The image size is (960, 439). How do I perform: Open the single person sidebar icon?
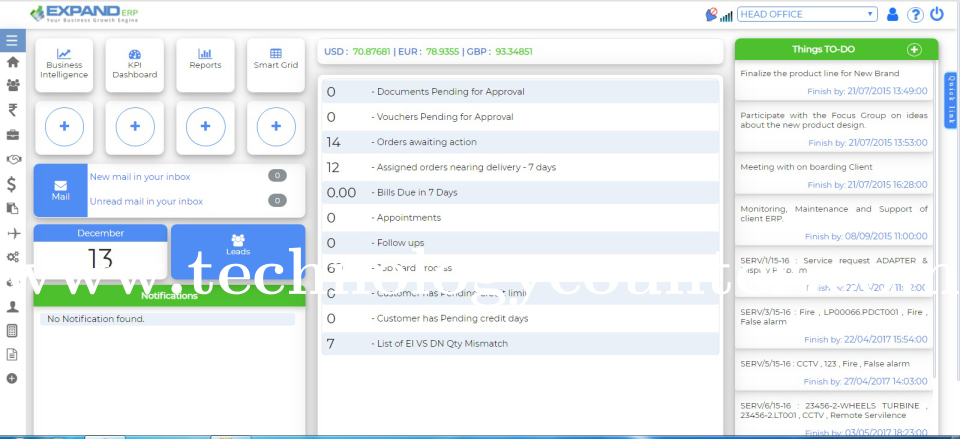click(12, 307)
